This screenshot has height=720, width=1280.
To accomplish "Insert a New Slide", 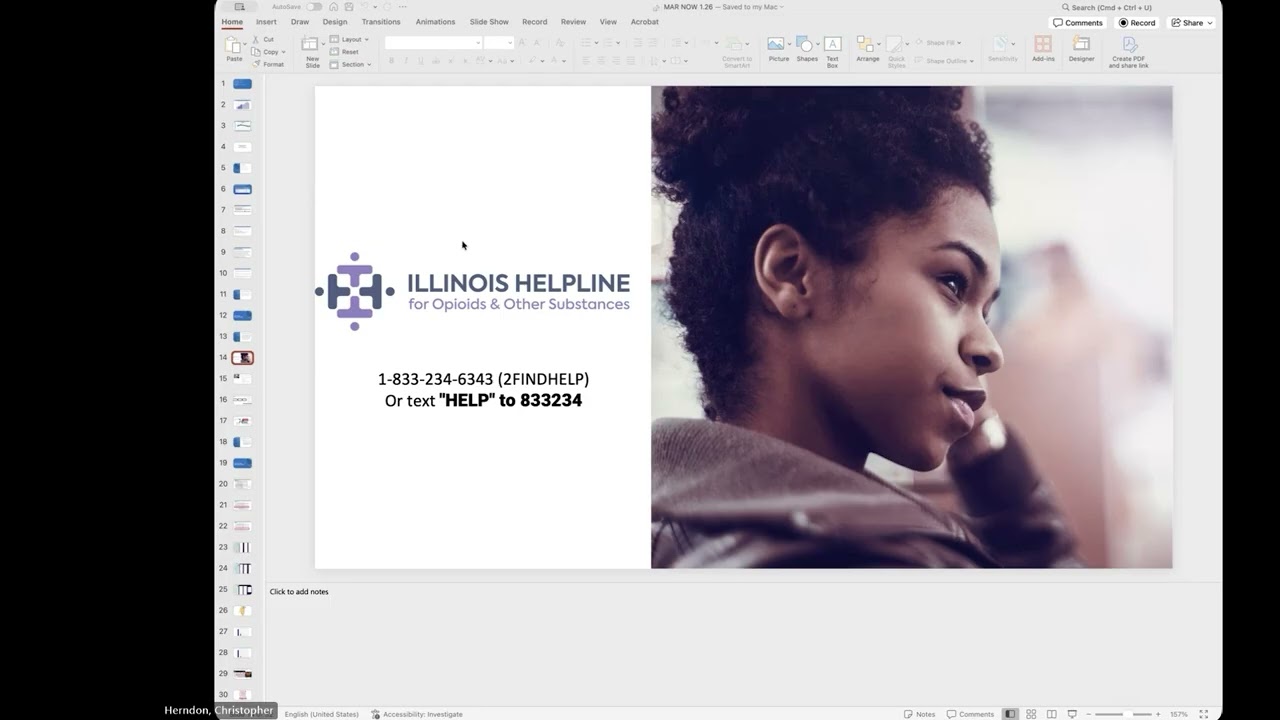I will tap(312, 52).
